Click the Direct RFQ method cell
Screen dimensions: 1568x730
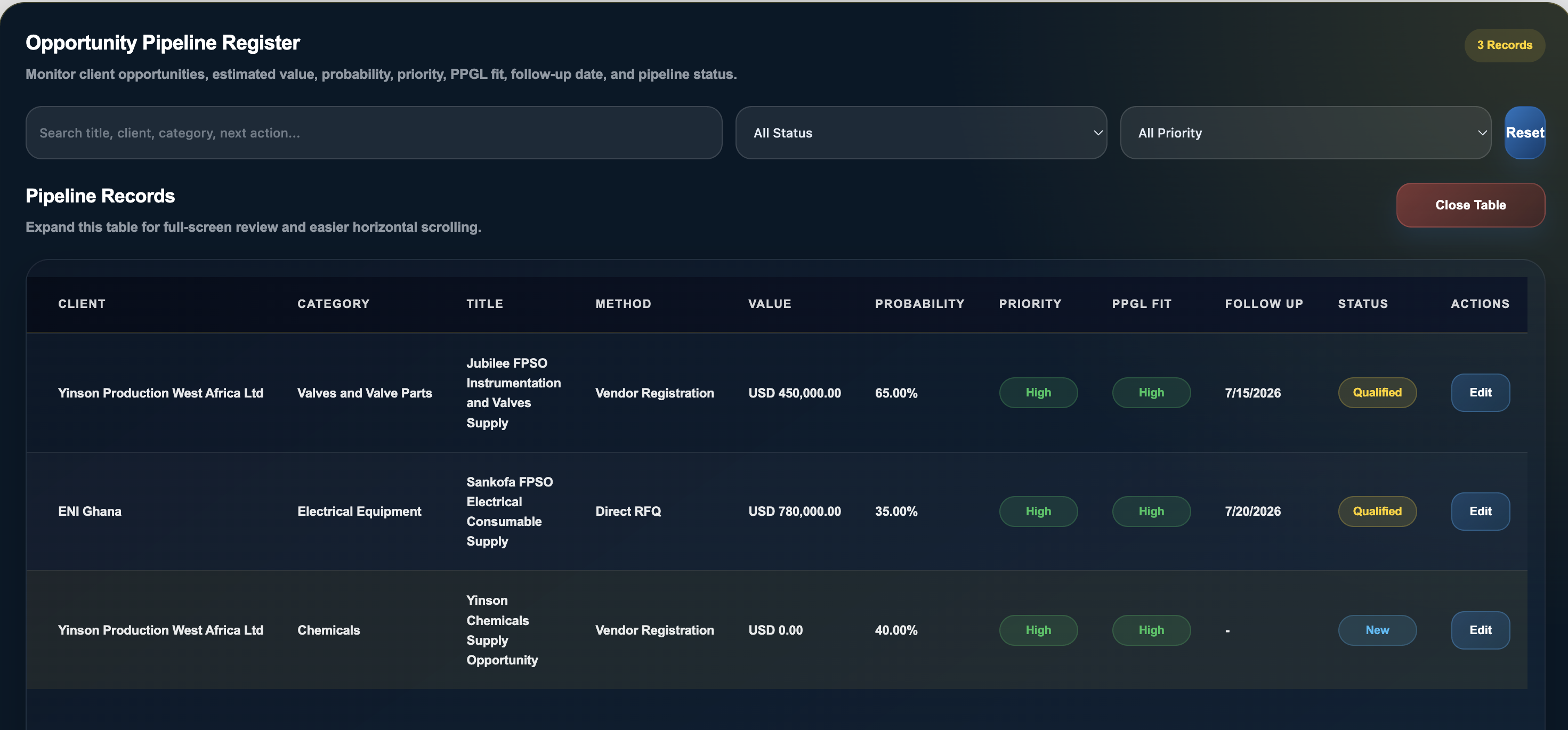628,511
